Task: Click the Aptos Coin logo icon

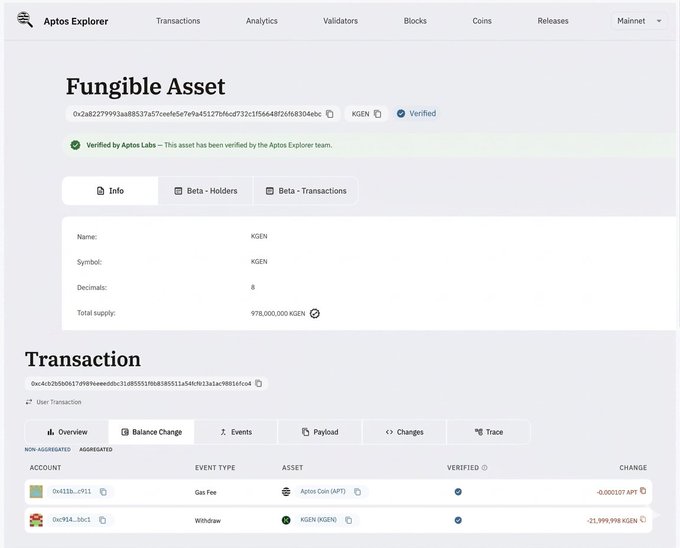Action: pyautogui.click(x=286, y=492)
